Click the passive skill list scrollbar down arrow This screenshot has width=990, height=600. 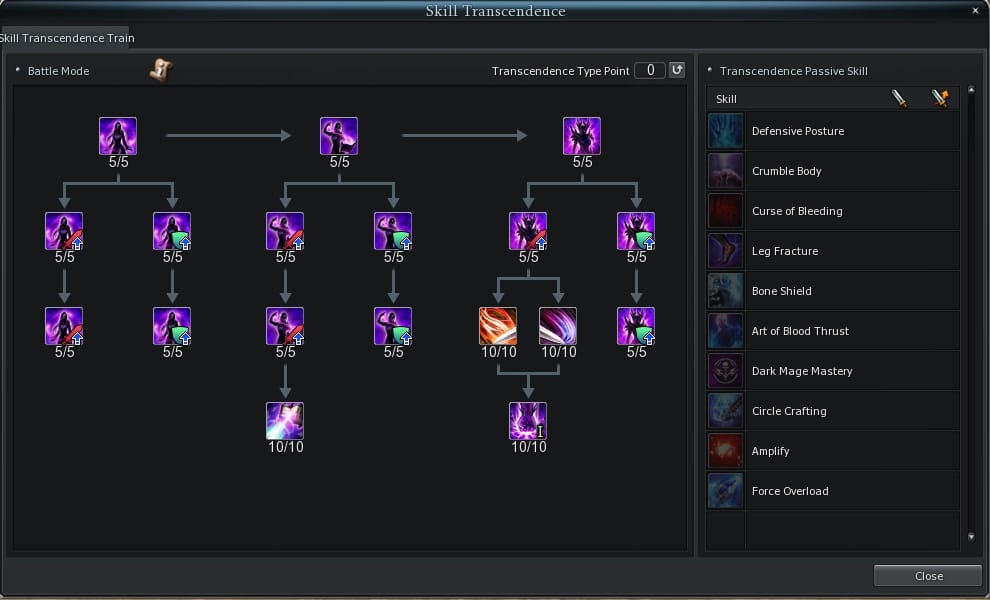click(x=968, y=538)
